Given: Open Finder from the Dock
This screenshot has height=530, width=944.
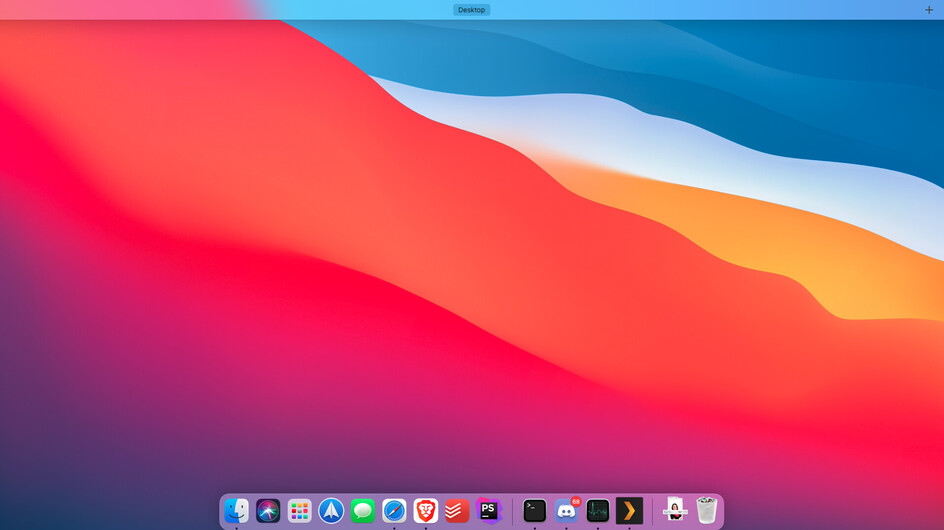Looking at the screenshot, I should 237,511.
